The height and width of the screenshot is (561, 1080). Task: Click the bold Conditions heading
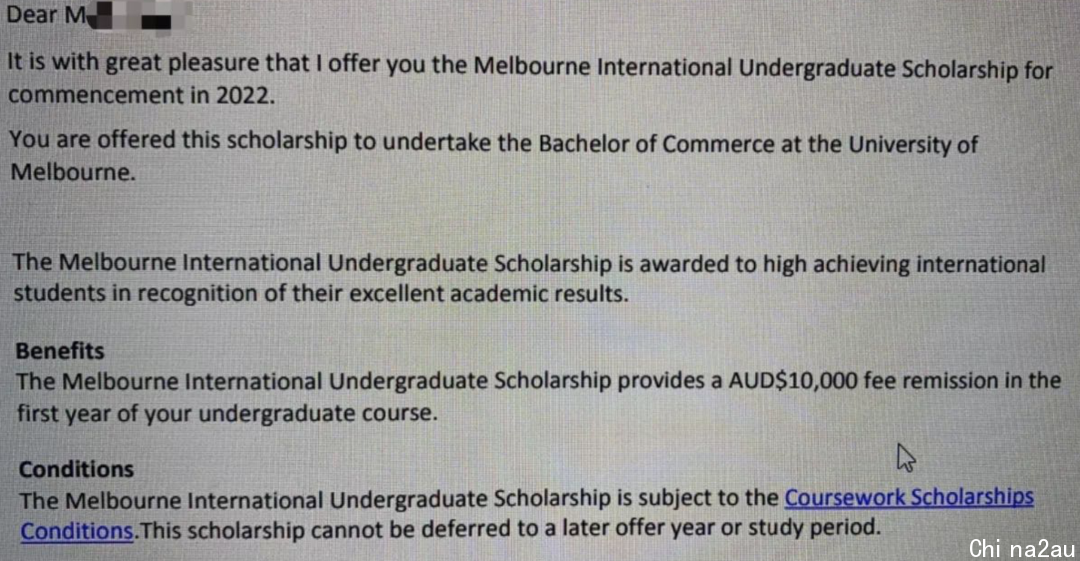click(x=76, y=469)
